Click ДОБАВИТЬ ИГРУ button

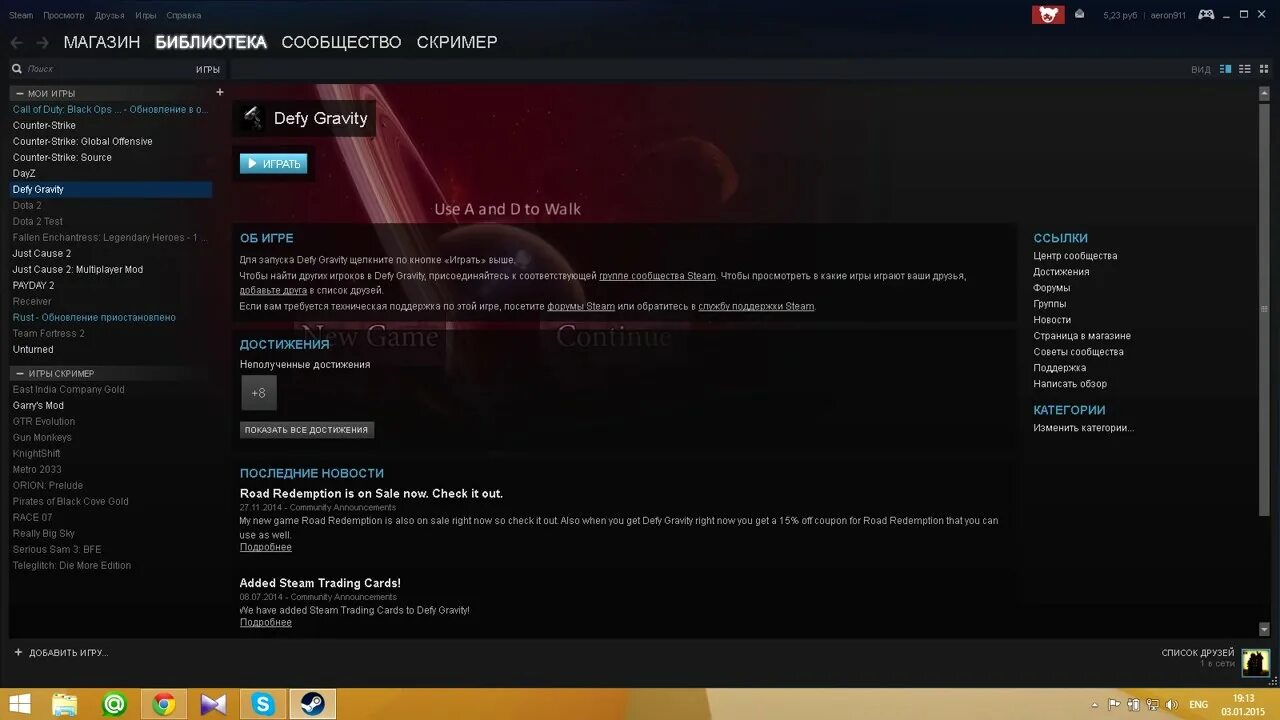coord(61,653)
